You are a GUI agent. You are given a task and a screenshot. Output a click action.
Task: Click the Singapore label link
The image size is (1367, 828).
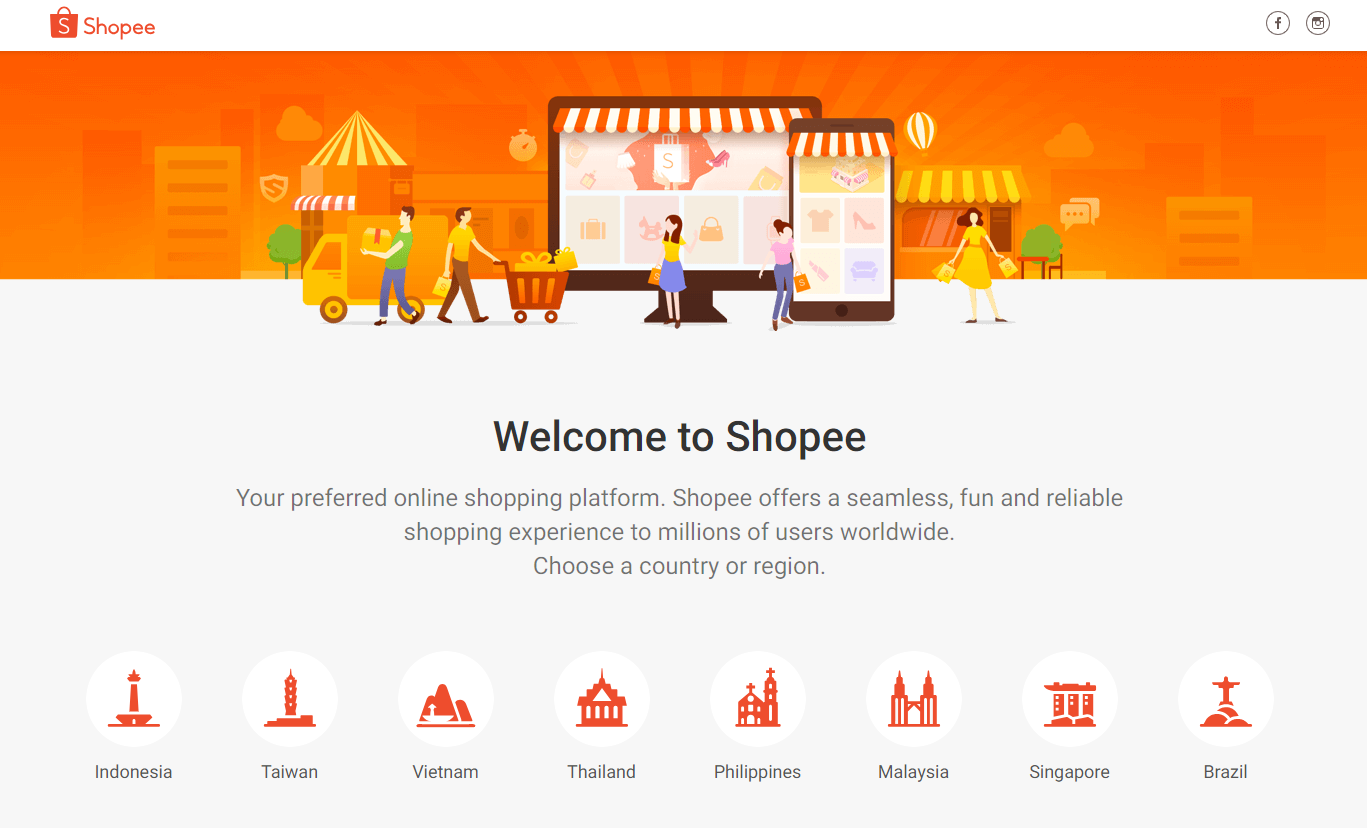tap(1070, 772)
